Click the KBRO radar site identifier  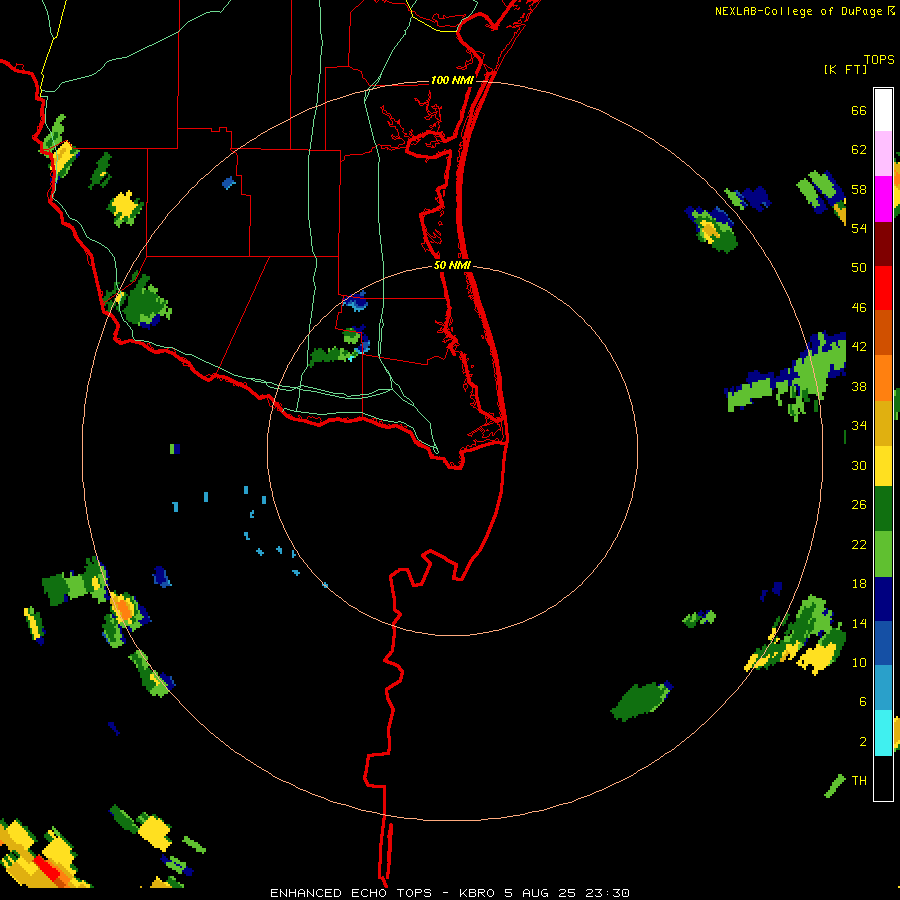(x=476, y=893)
